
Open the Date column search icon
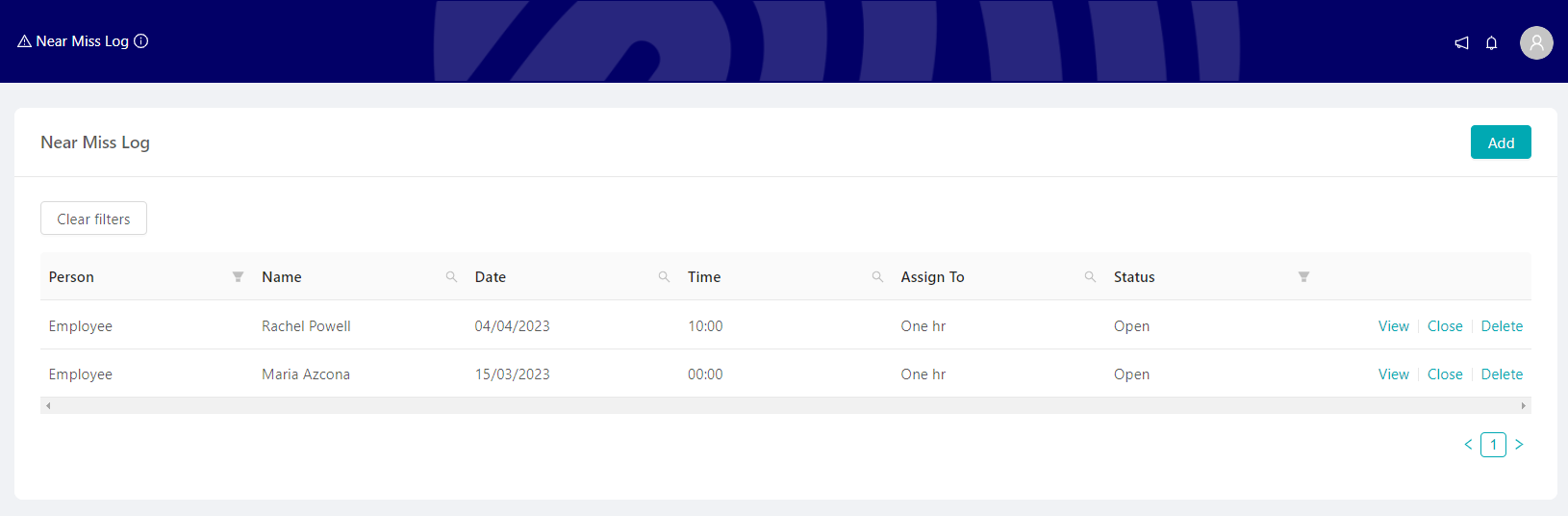[x=664, y=277]
